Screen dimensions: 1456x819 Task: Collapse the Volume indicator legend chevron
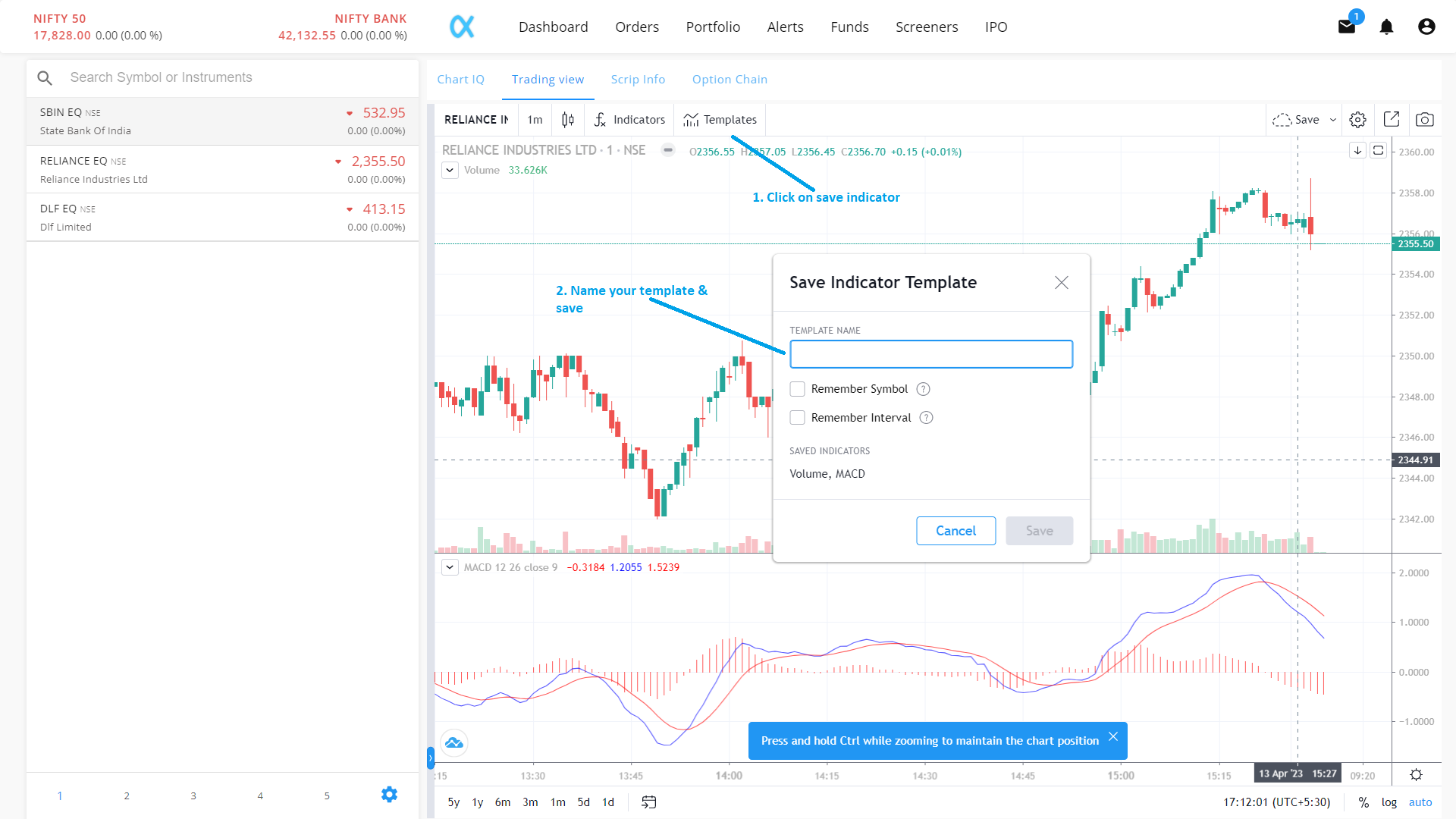[x=450, y=170]
